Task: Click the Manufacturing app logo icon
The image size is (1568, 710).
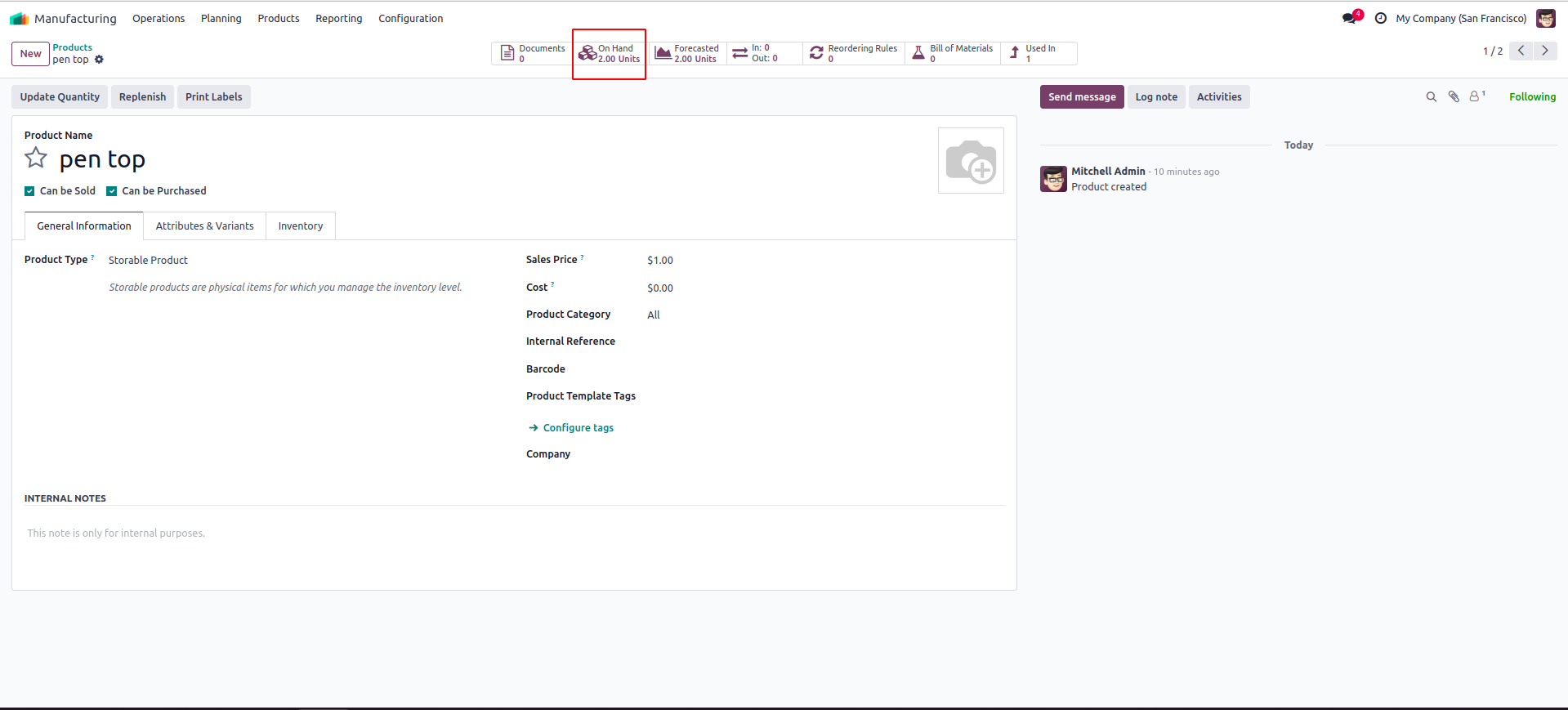Action: coord(19,18)
